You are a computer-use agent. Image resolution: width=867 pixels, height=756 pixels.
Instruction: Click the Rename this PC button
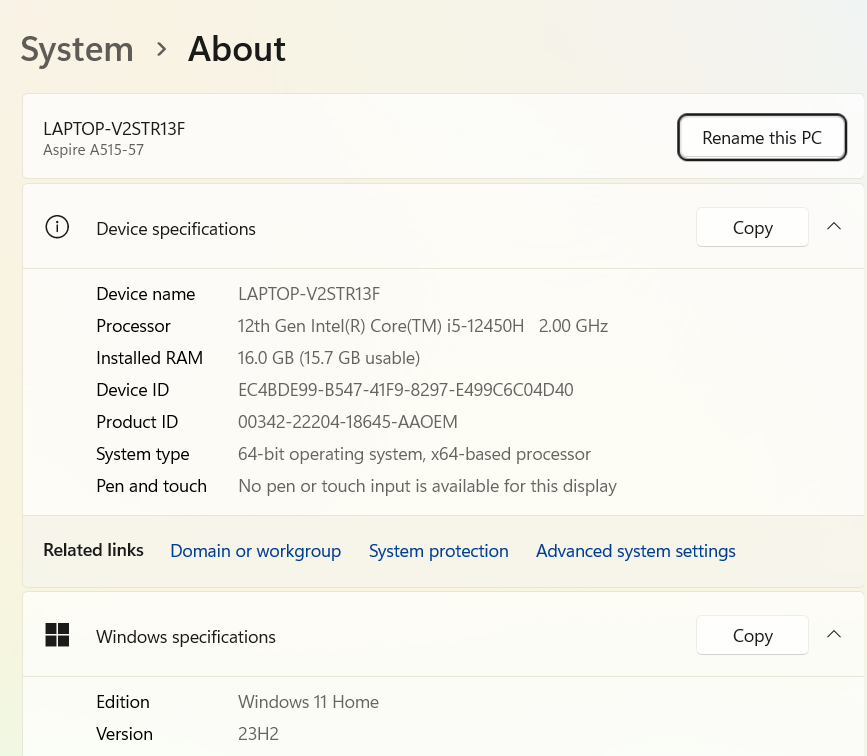761,137
